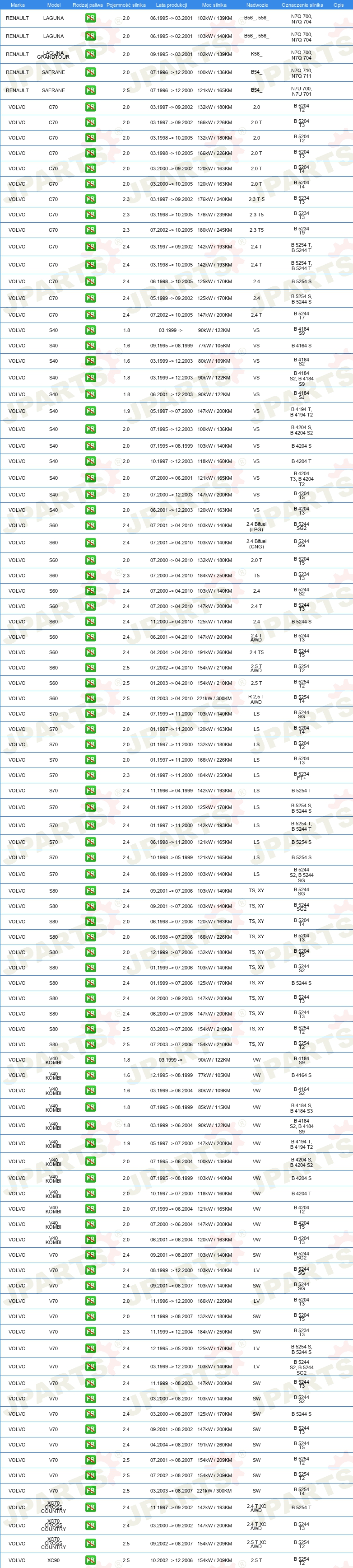Click fuel icon for S60 191kW/260KM row
Image resolution: width=353 pixels, height=1568 pixels.
pos(90,652)
